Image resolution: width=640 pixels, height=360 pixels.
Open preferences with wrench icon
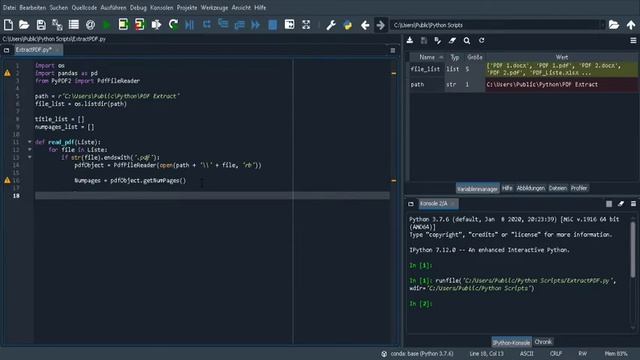[331, 25]
